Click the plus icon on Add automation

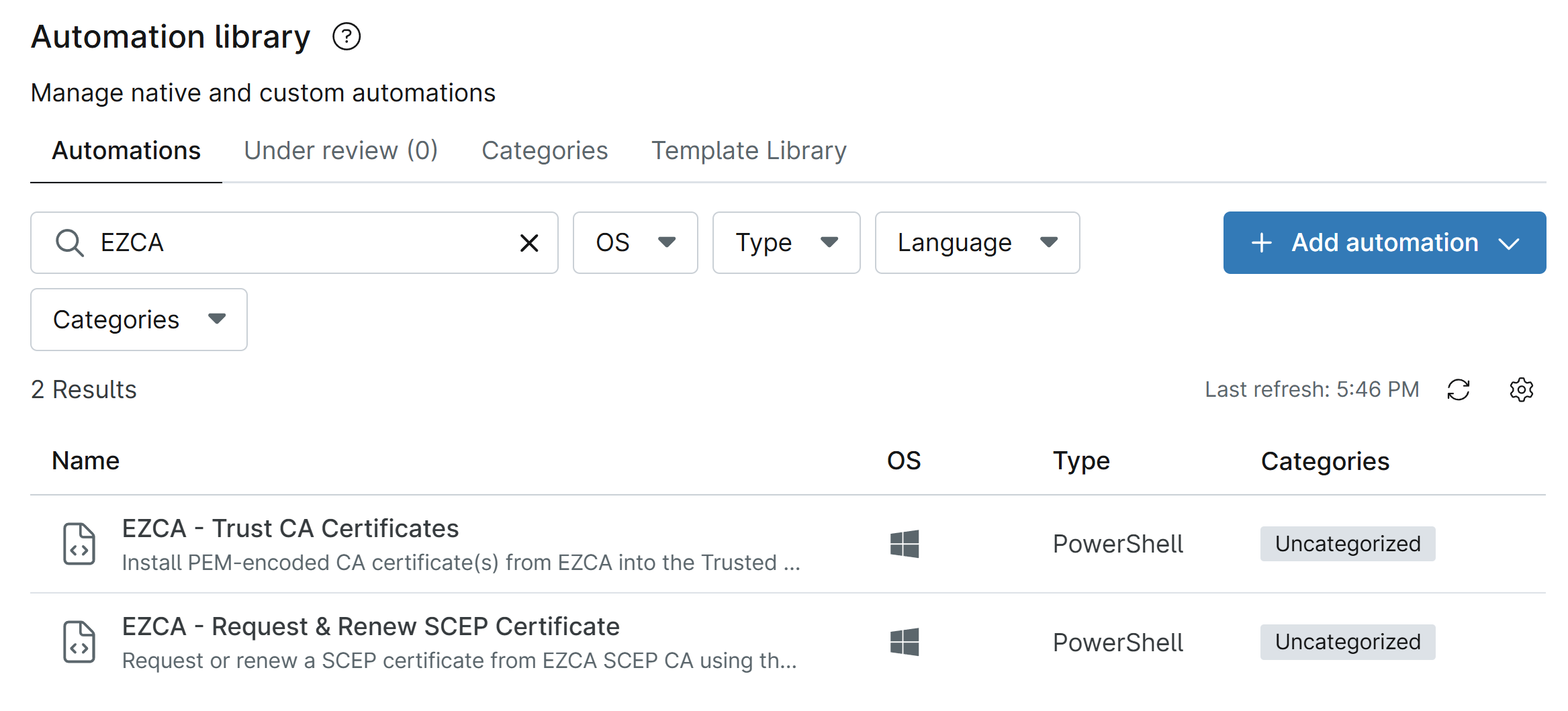click(x=1262, y=243)
